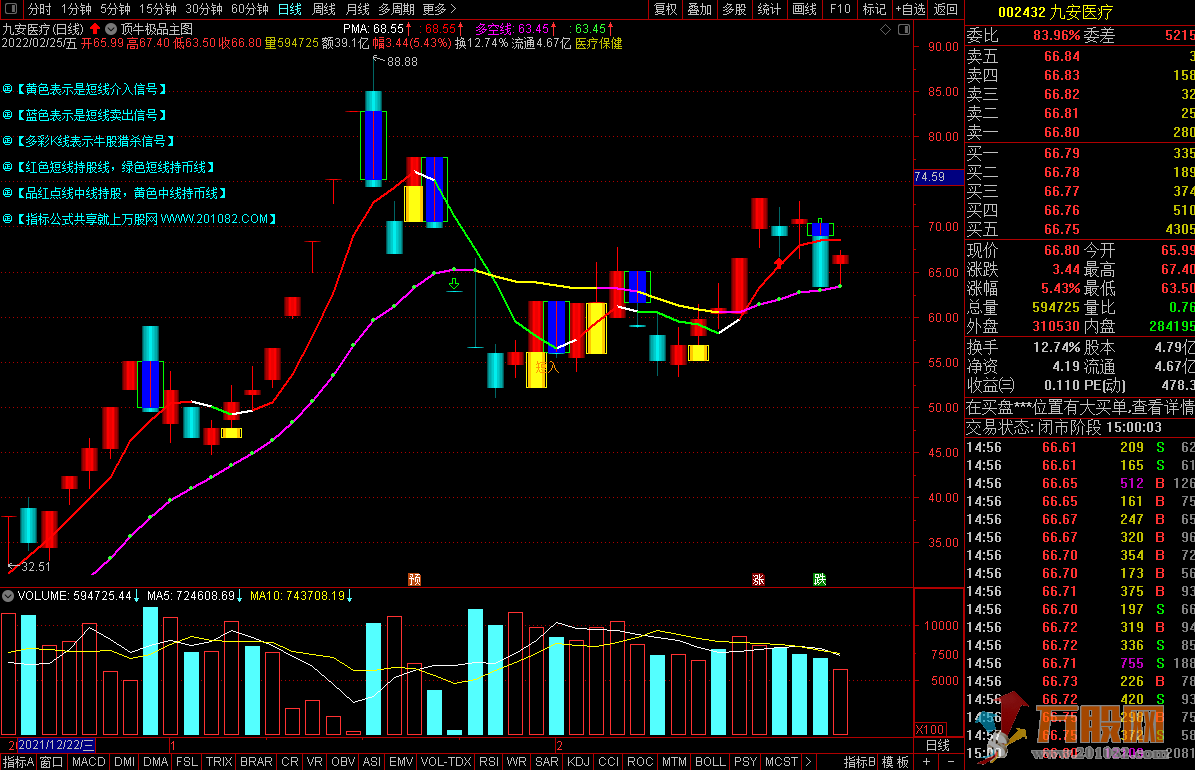Open info icon beside 指标公式共享就上万股网
The width and height of the screenshot is (1195, 770).
tap(8, 219)
